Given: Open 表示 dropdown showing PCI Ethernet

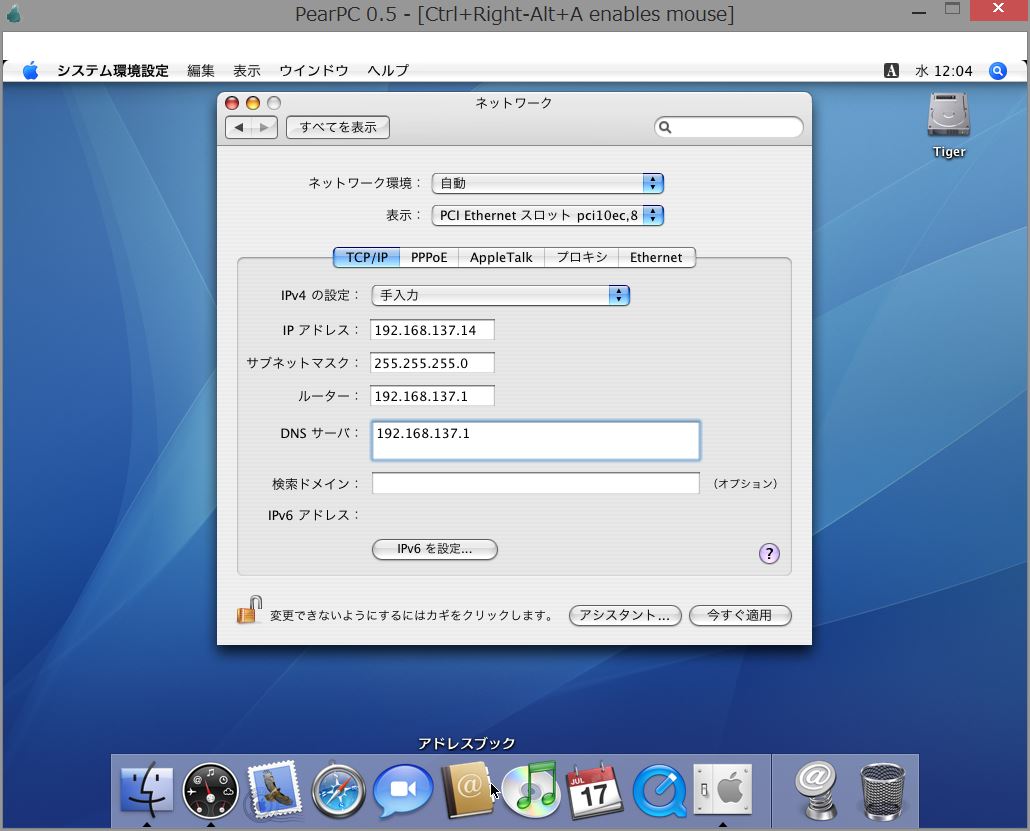Looking at the screenshot, I should 547,215.
